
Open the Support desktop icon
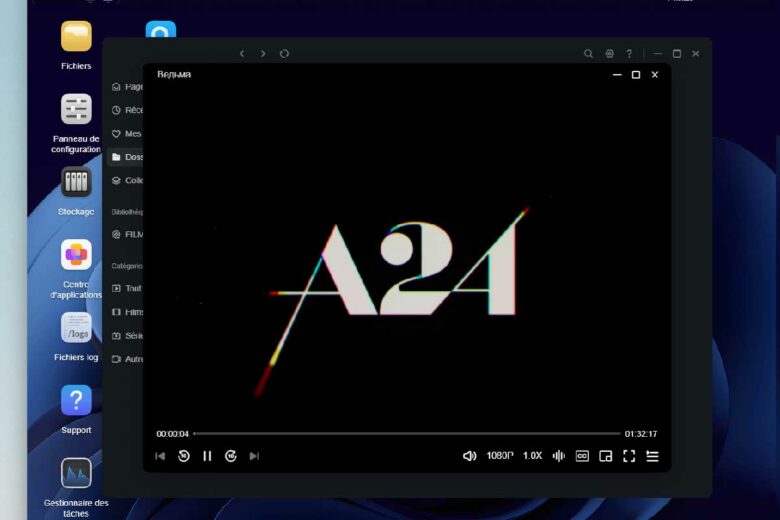click(x=76, y=400)
